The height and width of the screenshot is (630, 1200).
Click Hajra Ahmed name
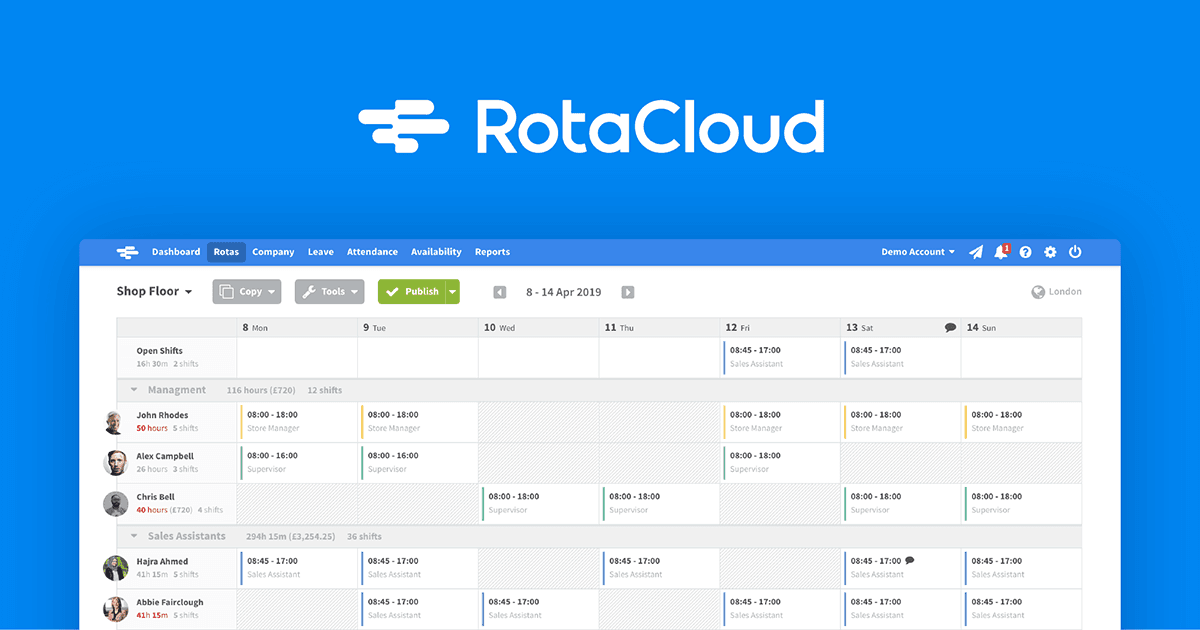point(162,561)
